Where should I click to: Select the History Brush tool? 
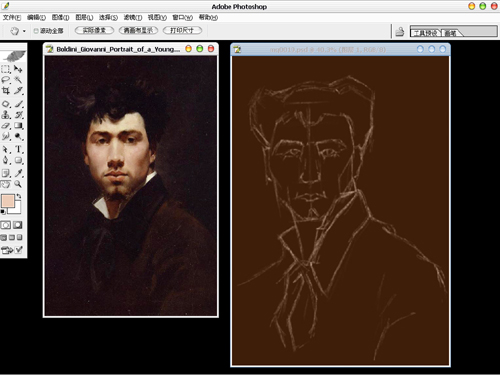[x=18, y=115]
